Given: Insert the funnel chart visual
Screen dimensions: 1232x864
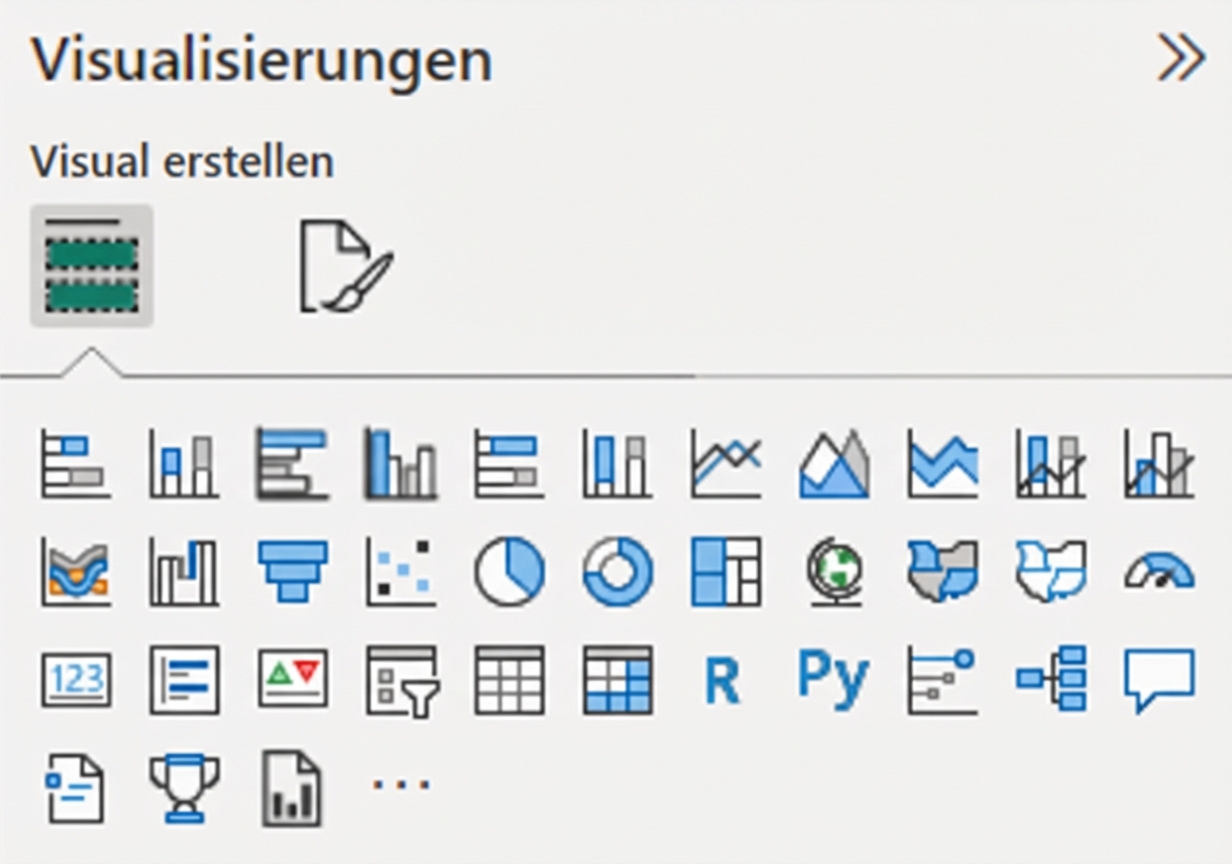Looking at the screenshot, I should click(x=292, y=571).
